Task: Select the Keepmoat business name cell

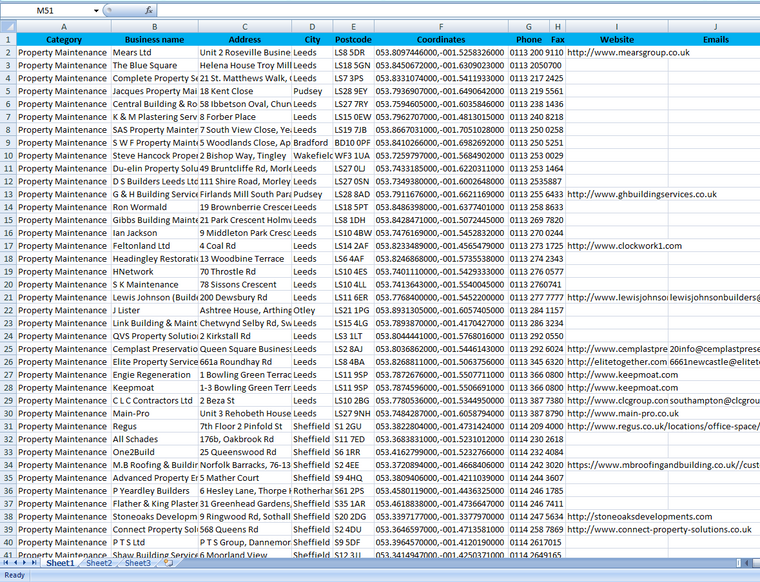Action: point(155,388)
